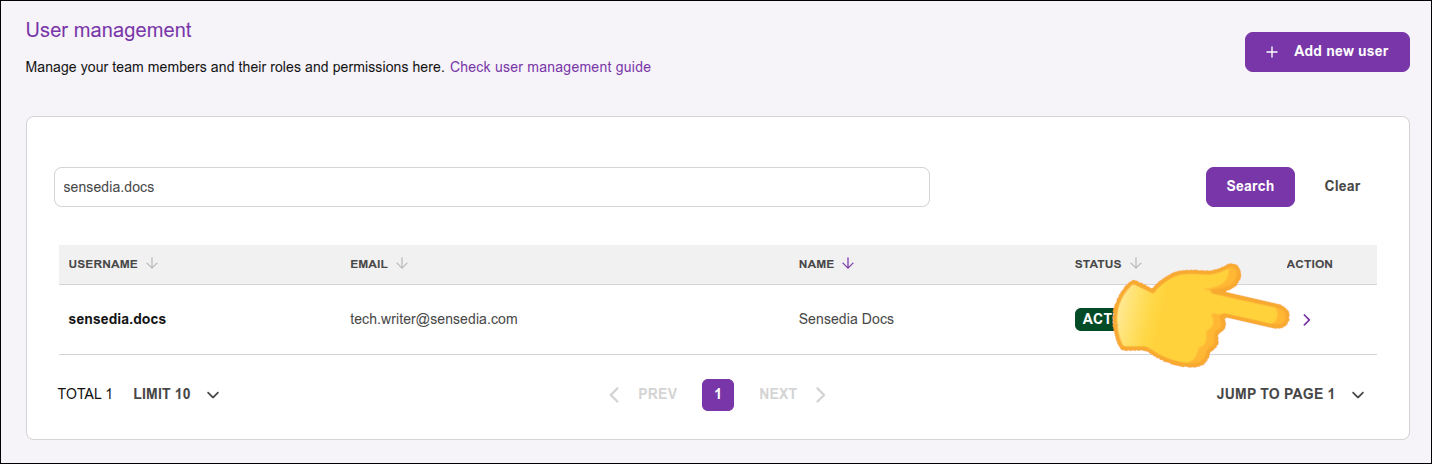
Task: Open the Check user management guide link
Action: click(x=550, y=67)
